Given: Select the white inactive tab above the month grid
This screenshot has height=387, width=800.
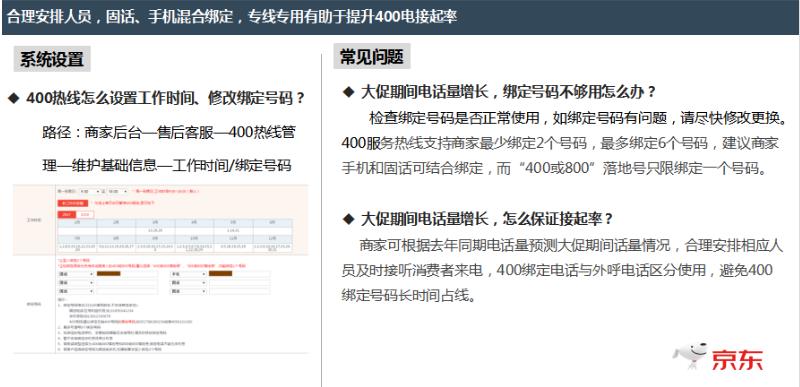Looking at the screenshot, I should click(85, 215).
